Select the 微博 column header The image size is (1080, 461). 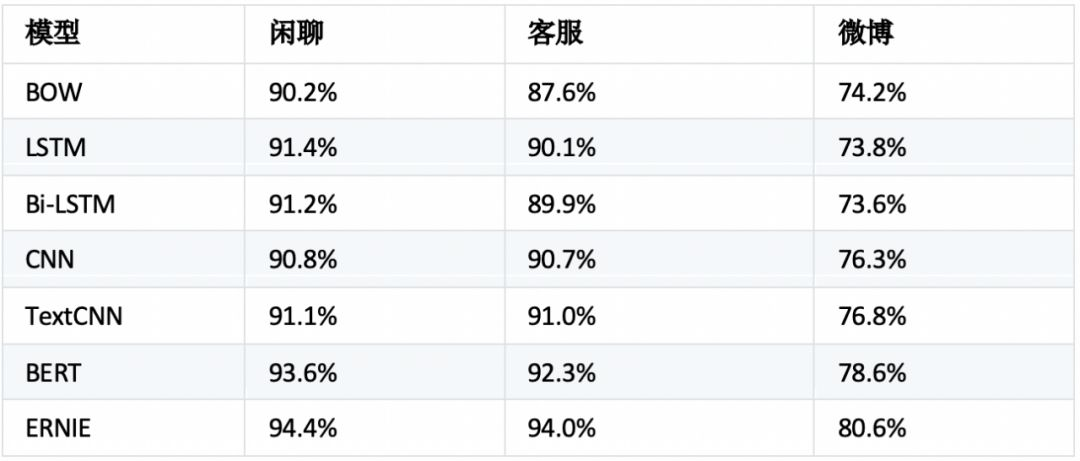pos(866,35)
